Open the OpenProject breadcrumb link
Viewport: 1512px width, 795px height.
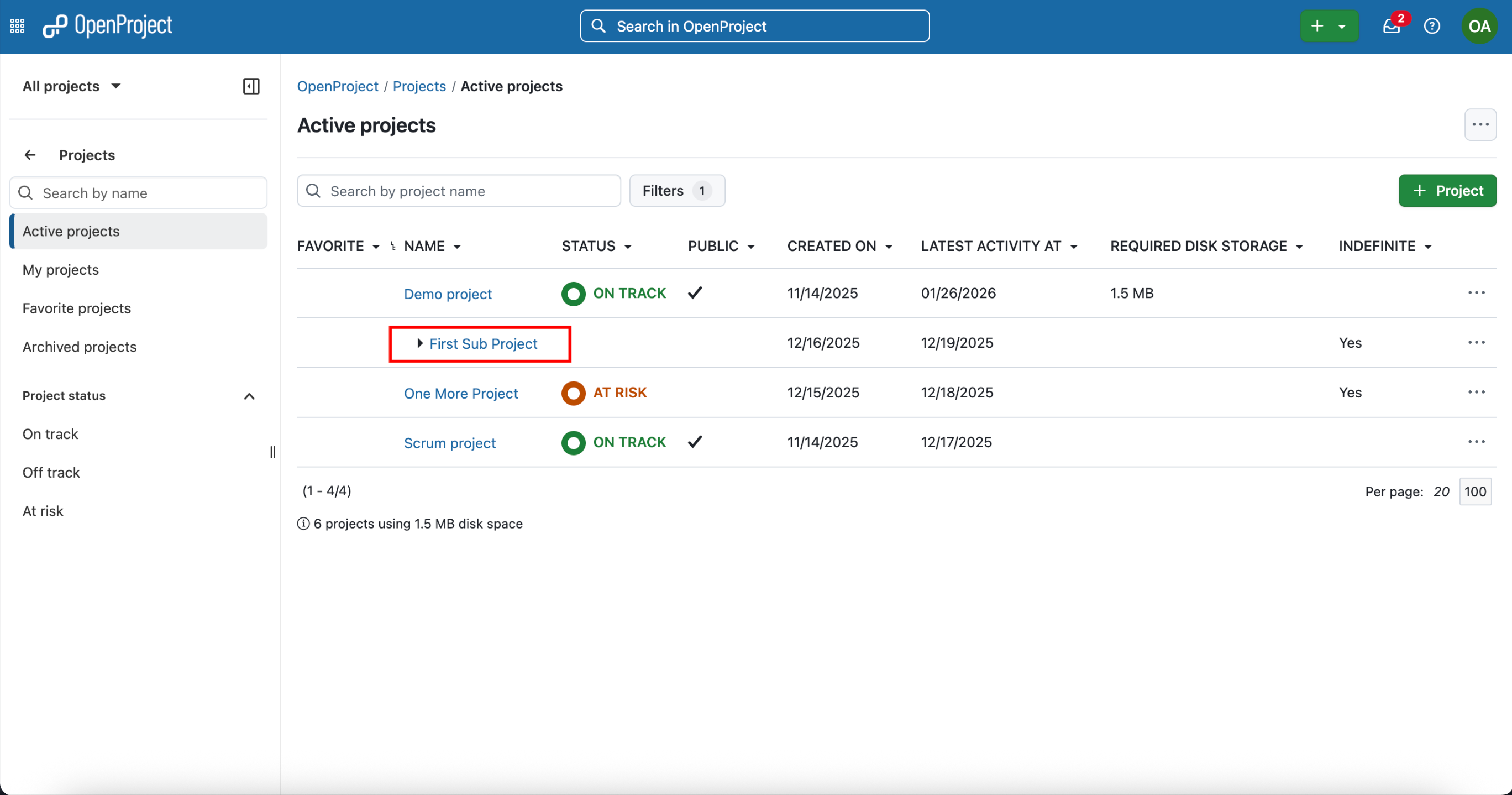coord(338,86)
